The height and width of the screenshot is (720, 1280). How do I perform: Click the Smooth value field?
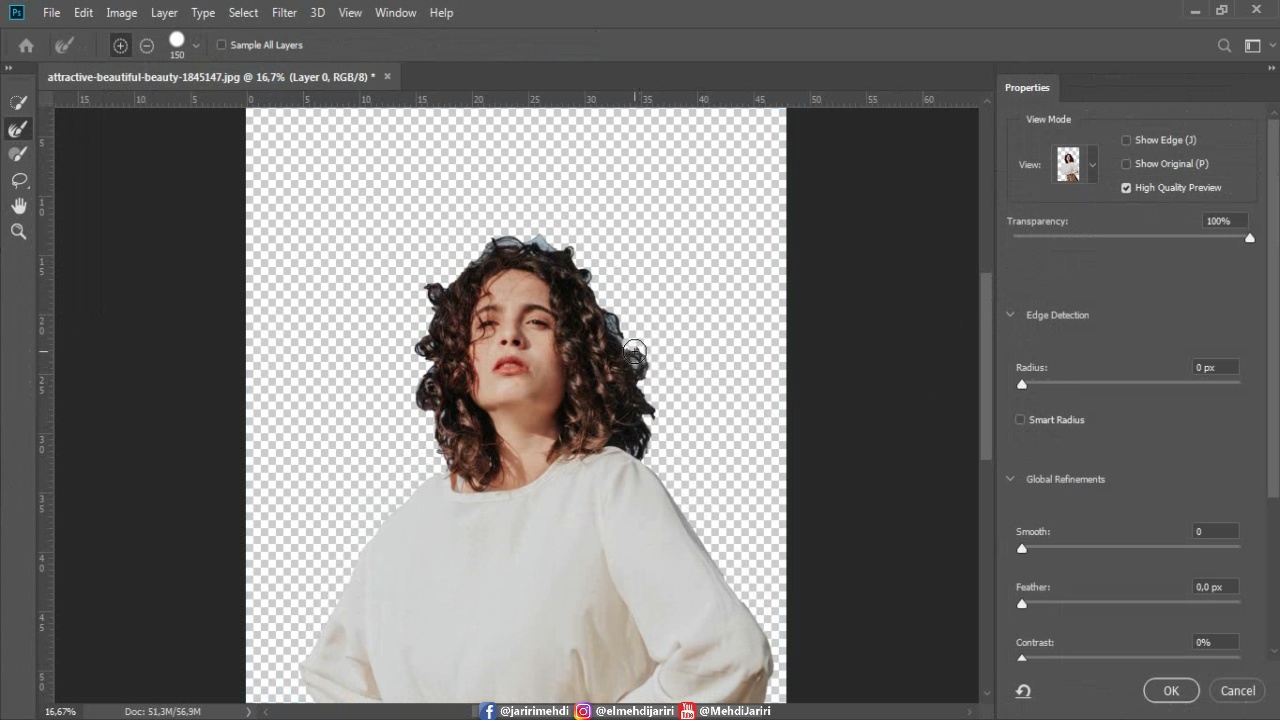point(1215,532)
